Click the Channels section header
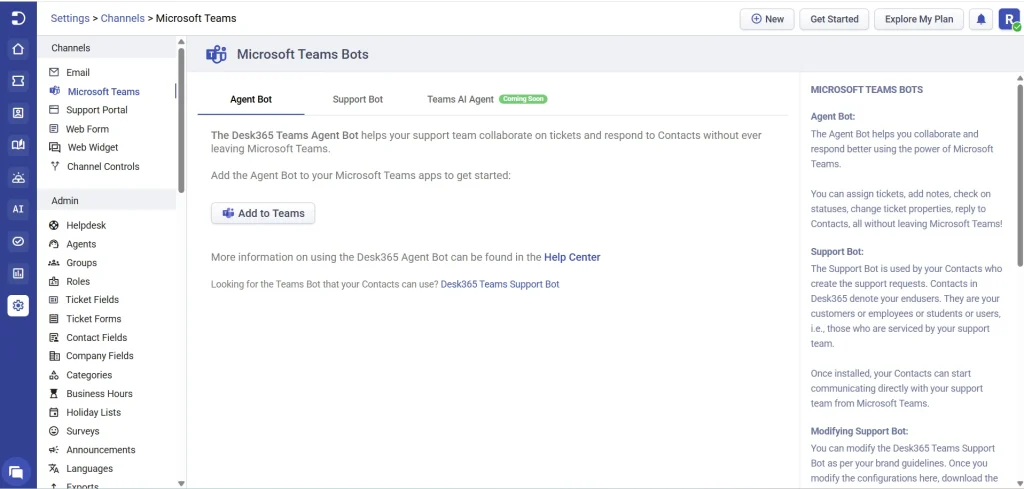 (106, 48)
